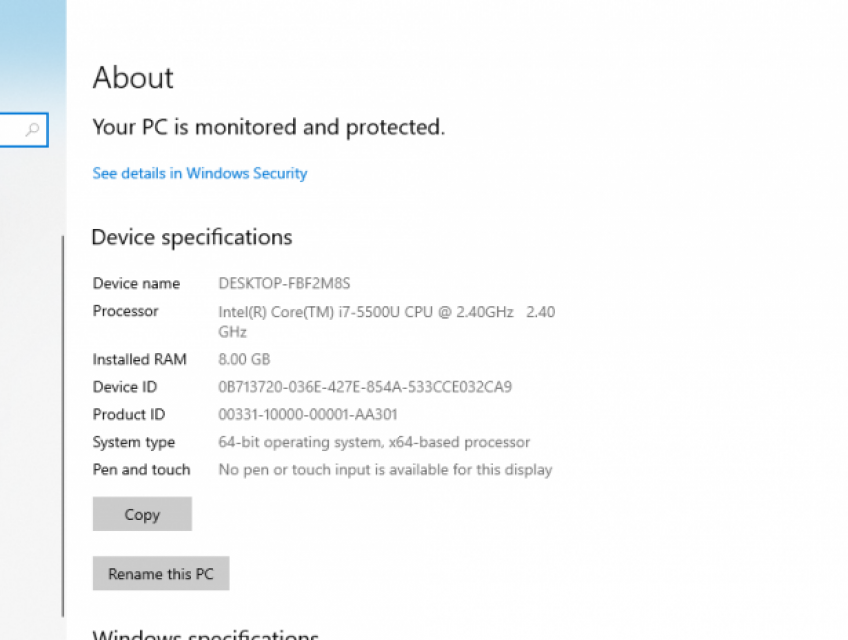Click the Device specifications section heading
This screenshot has width=848, height=640.
[x=191, y=237]
